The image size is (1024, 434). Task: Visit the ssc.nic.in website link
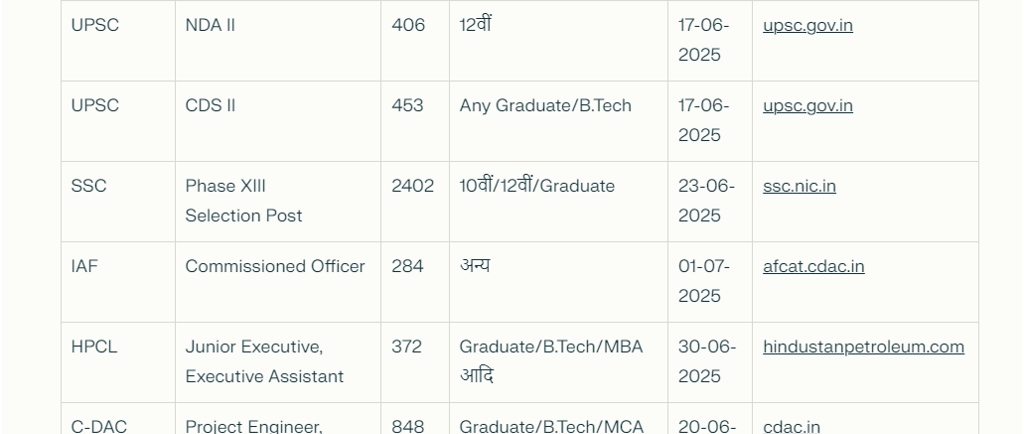click(799, 186)
